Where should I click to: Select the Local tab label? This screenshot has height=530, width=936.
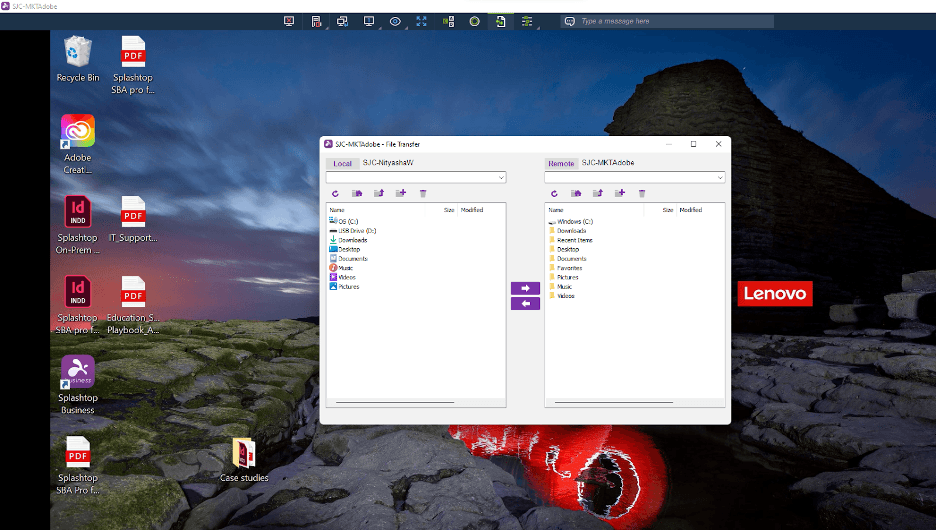tap(342, 163)
